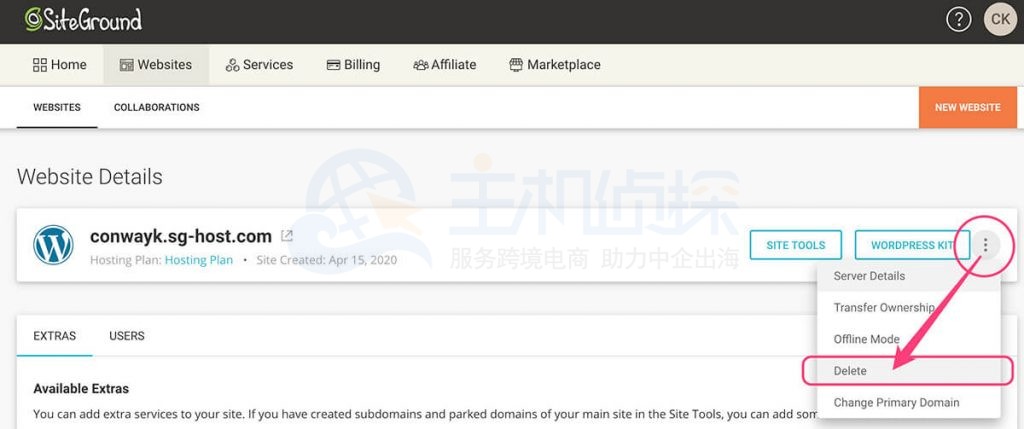Image resolution: width=1024 pixels, height=429 pixels.
Task: Open the Billing navigation item
Action: (353, 65)
